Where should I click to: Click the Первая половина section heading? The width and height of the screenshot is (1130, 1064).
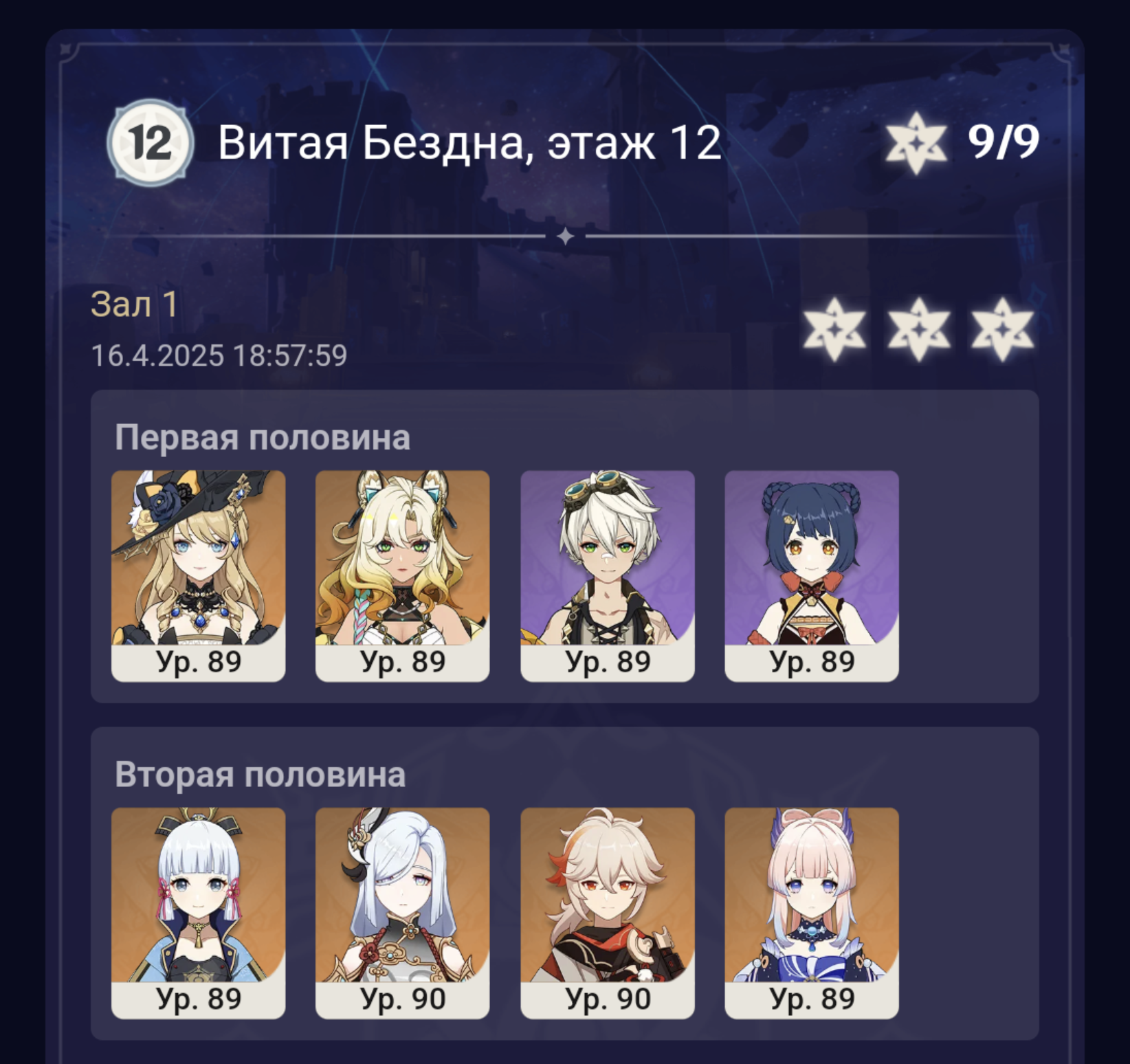[263, 438]
